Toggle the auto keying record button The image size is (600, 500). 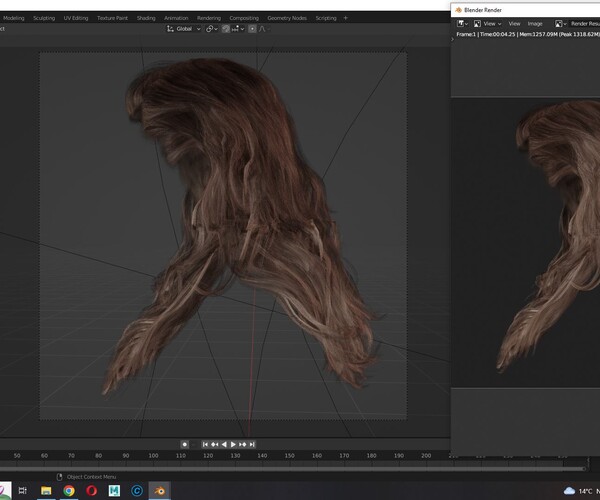(184, 445)
